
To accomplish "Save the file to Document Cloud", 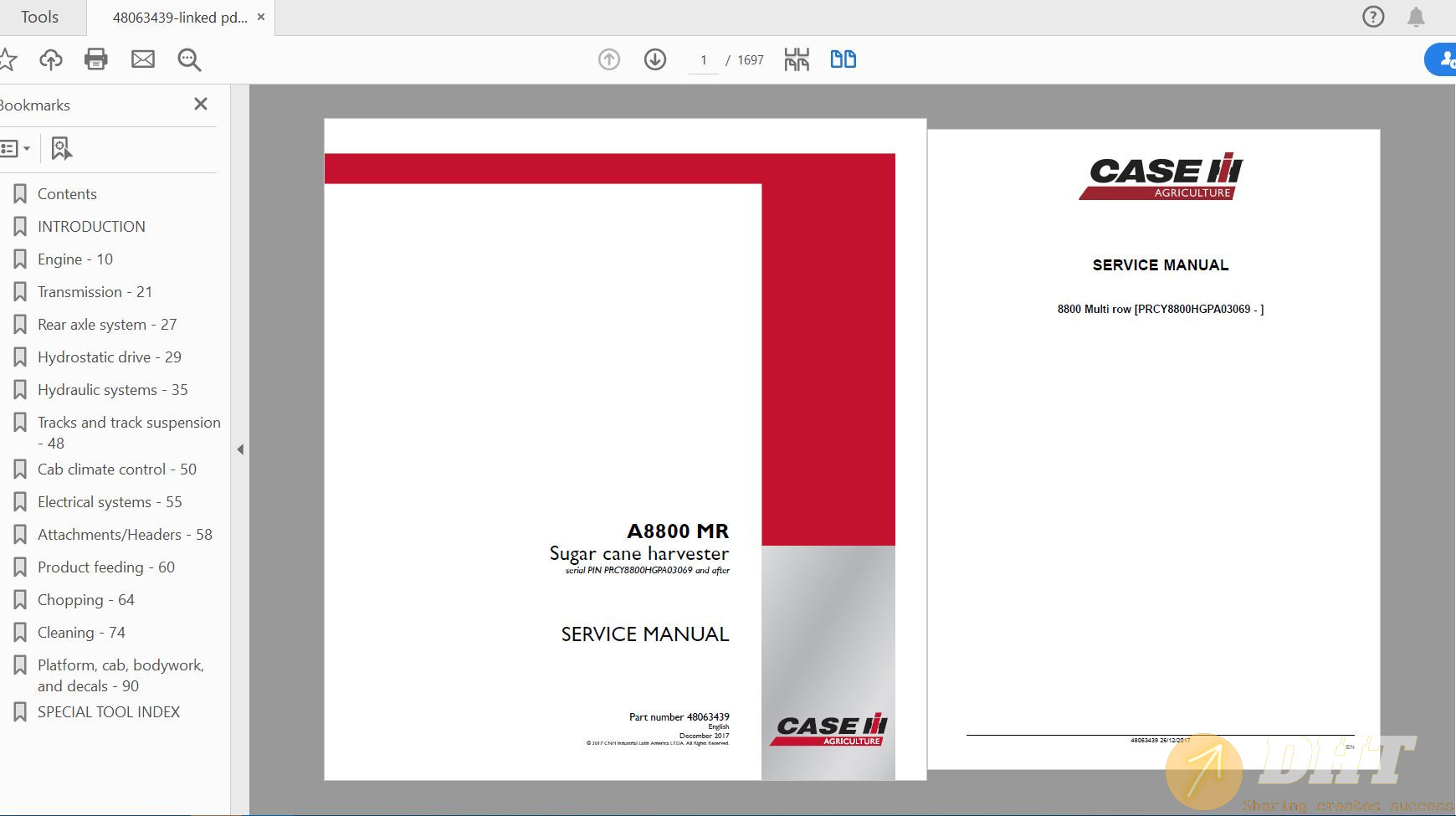I will [x=51, y=59].
